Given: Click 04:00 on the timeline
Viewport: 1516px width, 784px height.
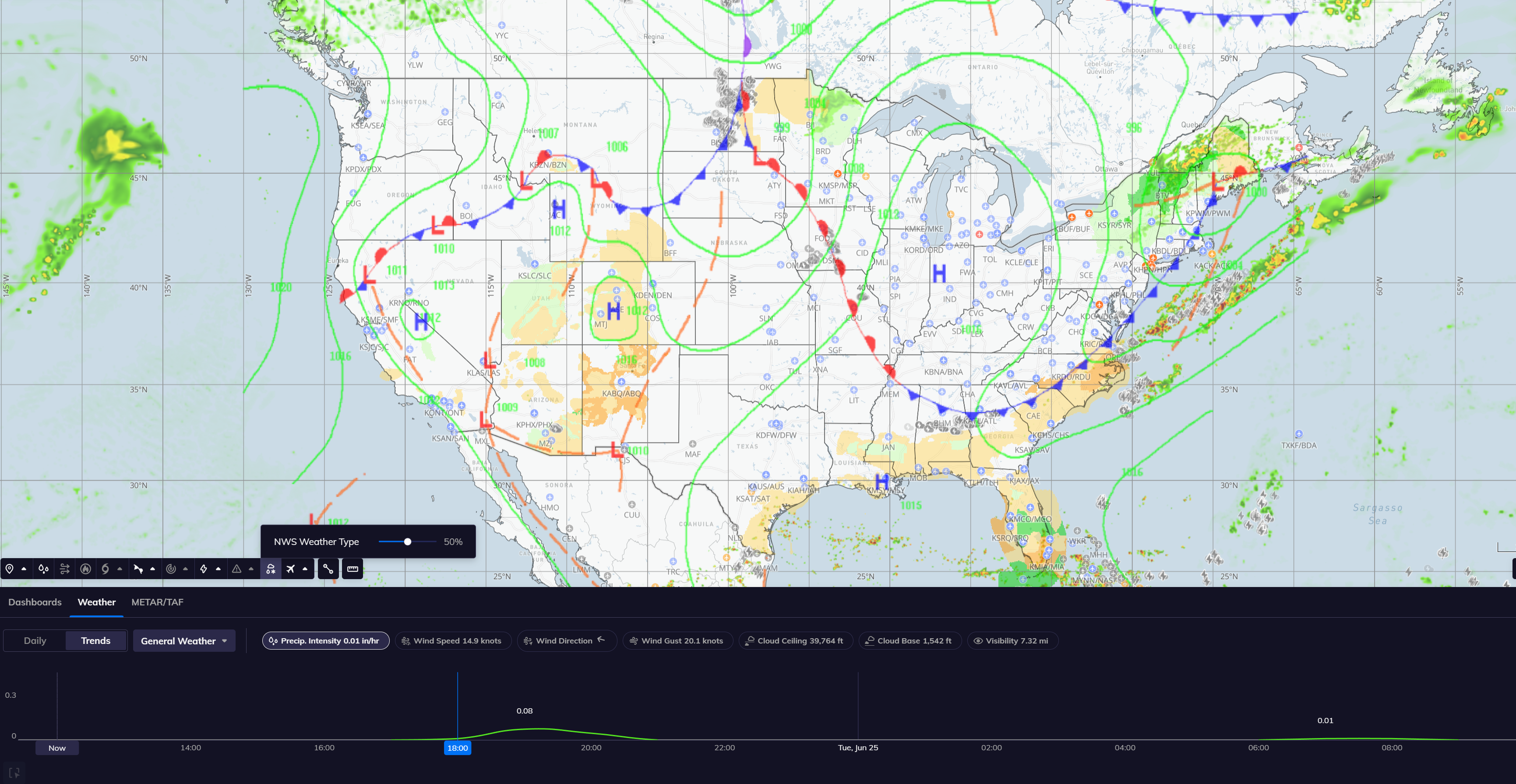Looking at the screenshot, I should coord(1125,748).
